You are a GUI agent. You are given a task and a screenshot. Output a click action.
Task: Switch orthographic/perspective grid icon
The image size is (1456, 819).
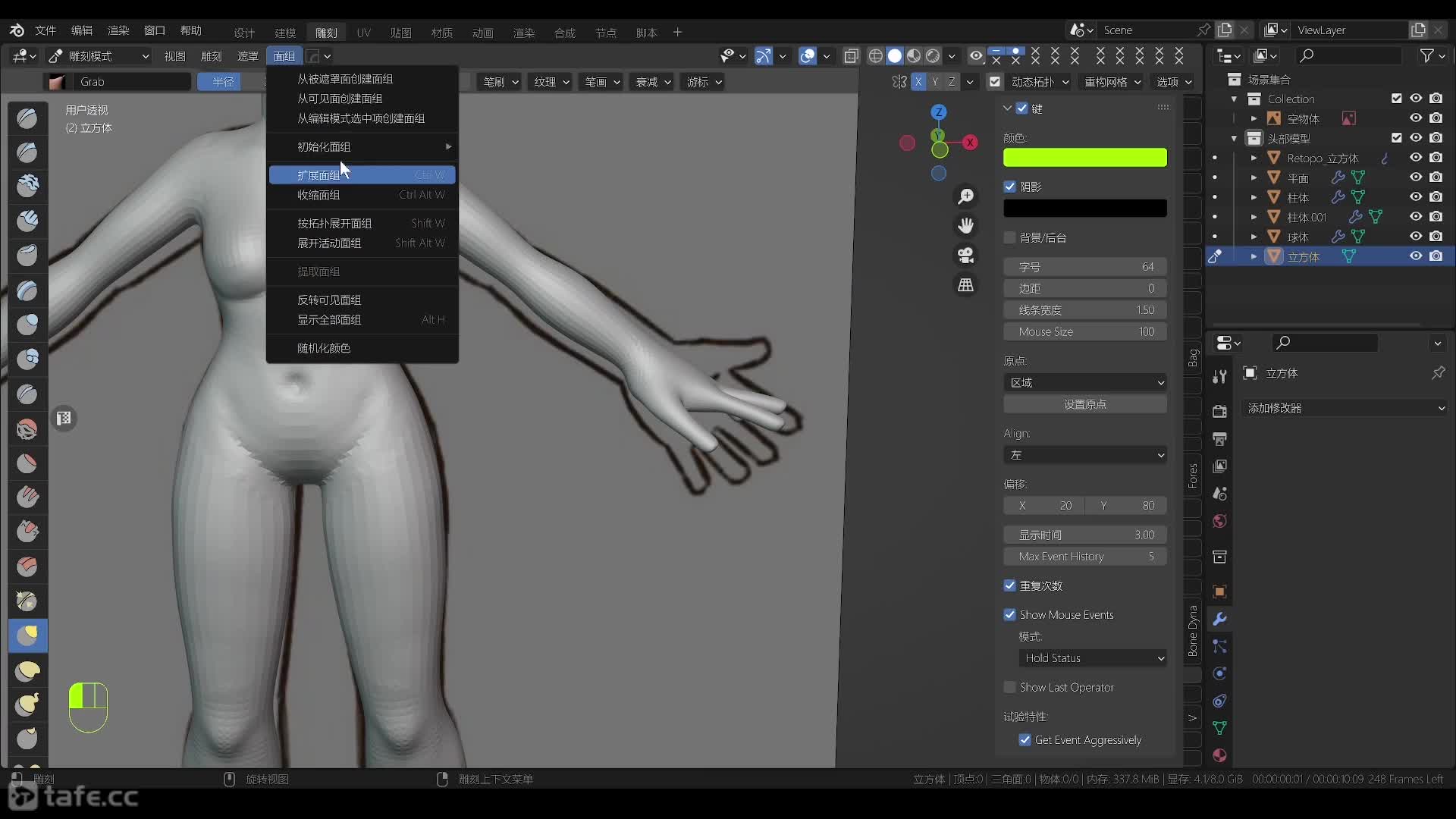965,285
